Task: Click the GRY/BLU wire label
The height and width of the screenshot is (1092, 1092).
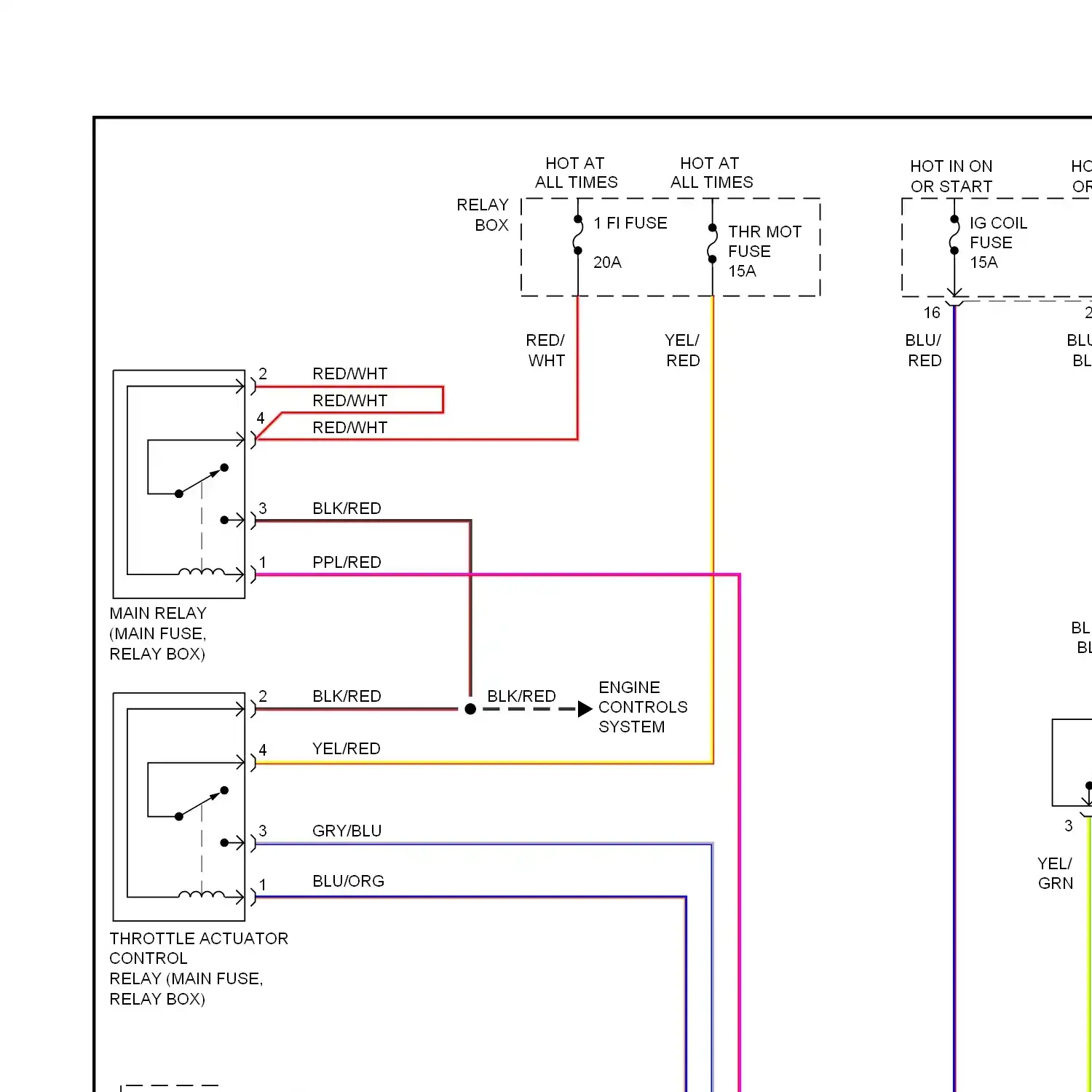Action: (x=347, y=831)
